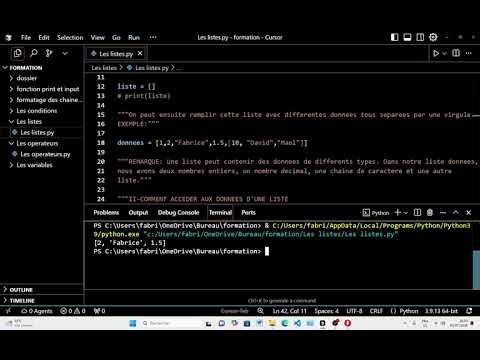Toggle the secondary sidebar layout icon

(x=420, y=37)
